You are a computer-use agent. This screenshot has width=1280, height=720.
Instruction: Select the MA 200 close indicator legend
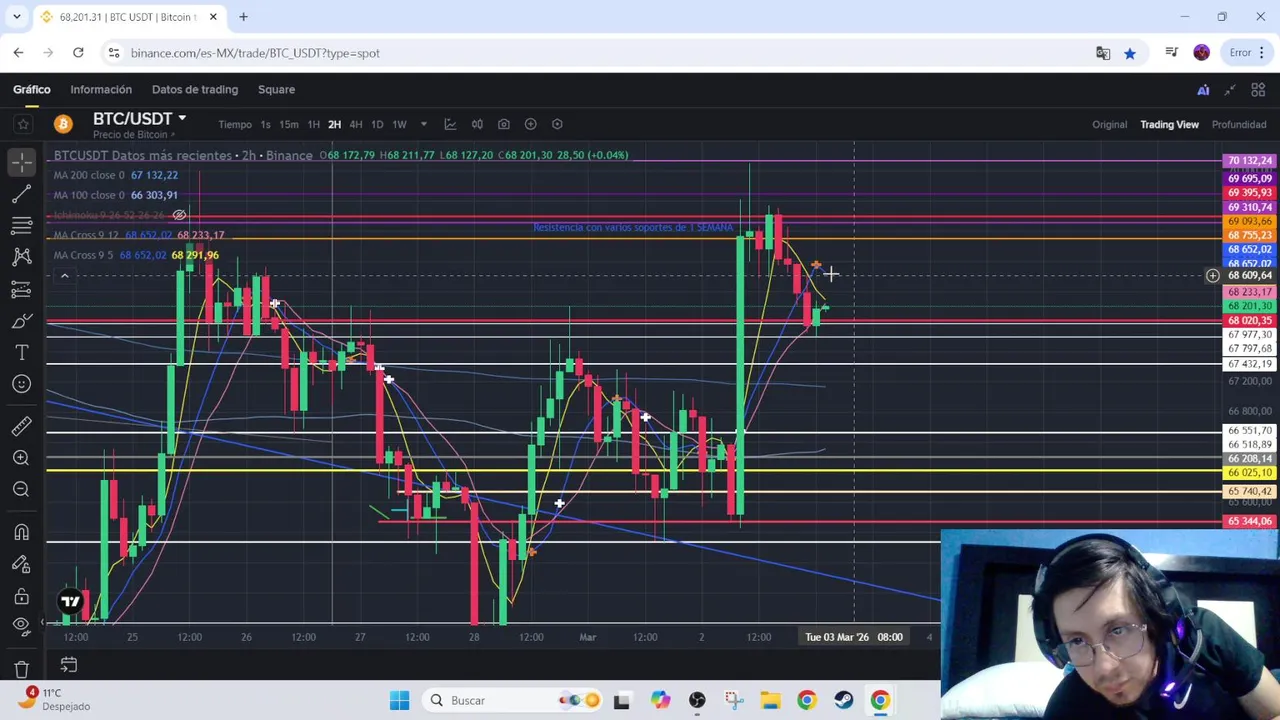coord(115,175)
